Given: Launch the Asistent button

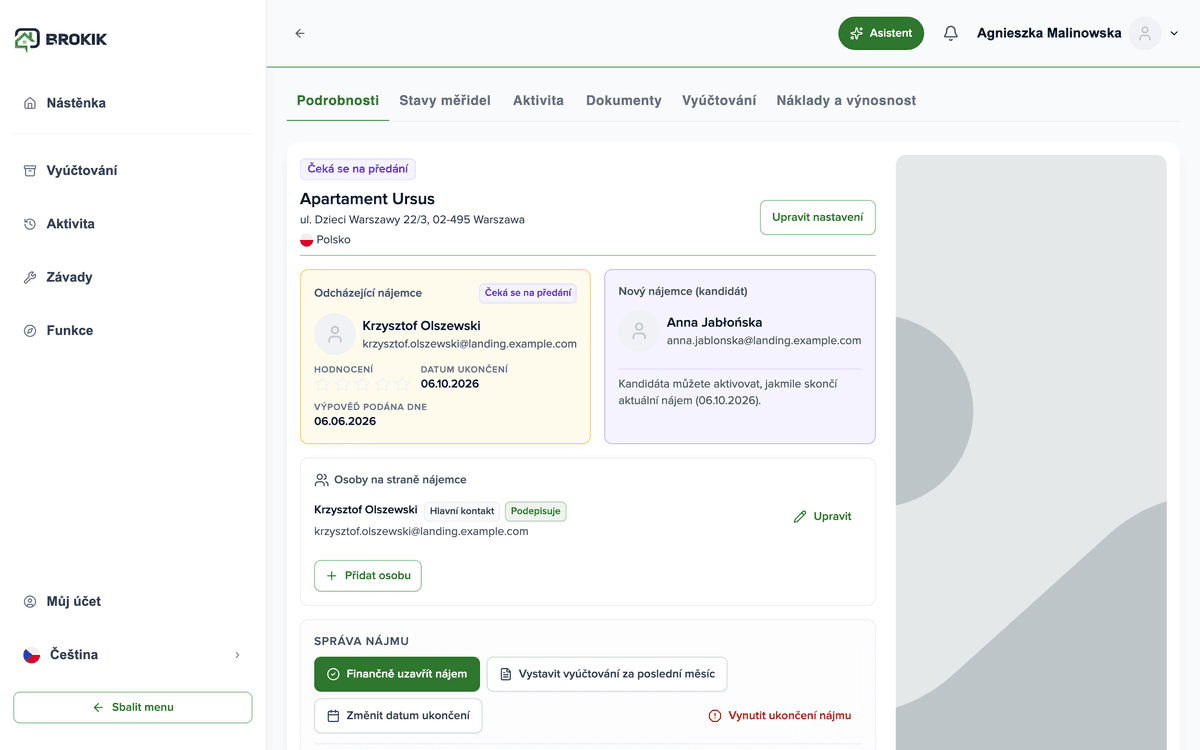Looking at the screenshot, I should 881,33.
